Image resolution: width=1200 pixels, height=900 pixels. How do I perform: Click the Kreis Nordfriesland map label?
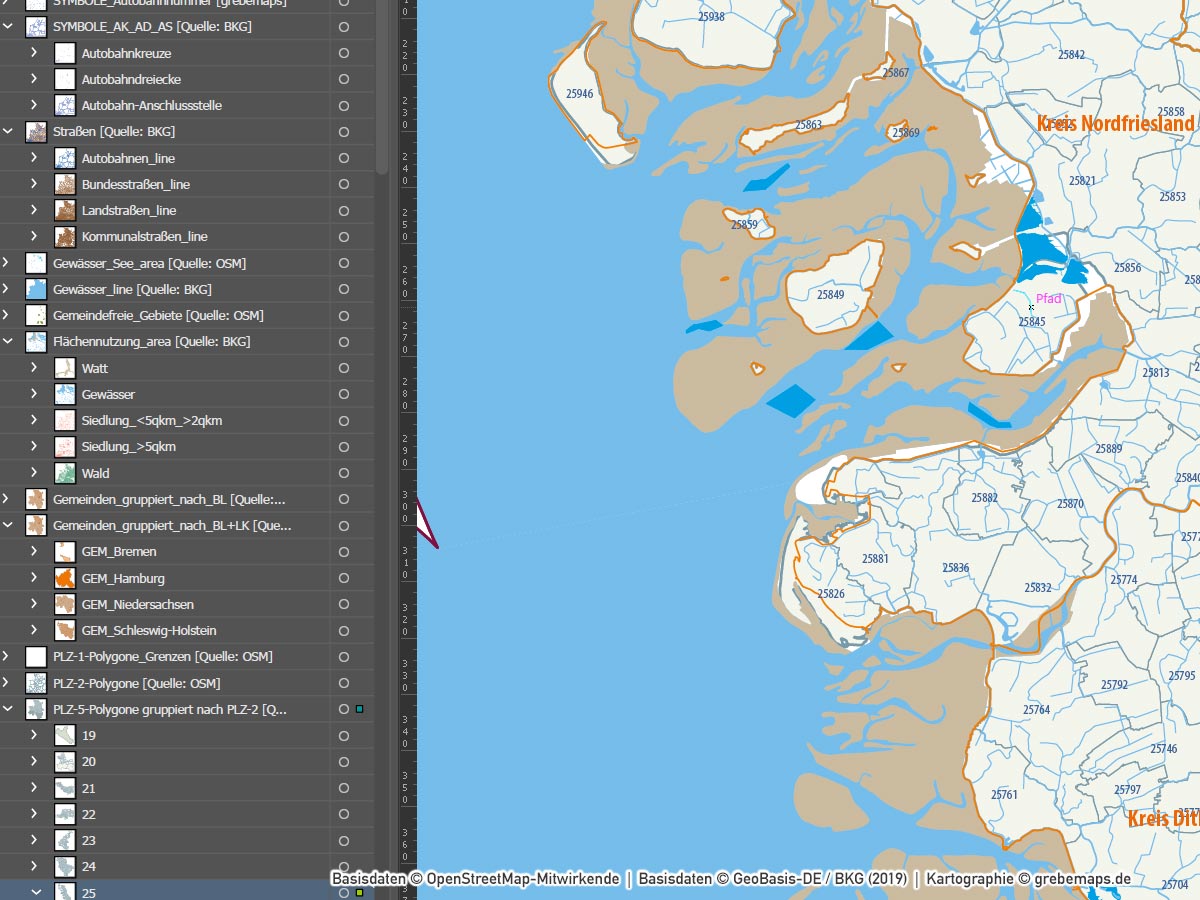[1115, 123]
